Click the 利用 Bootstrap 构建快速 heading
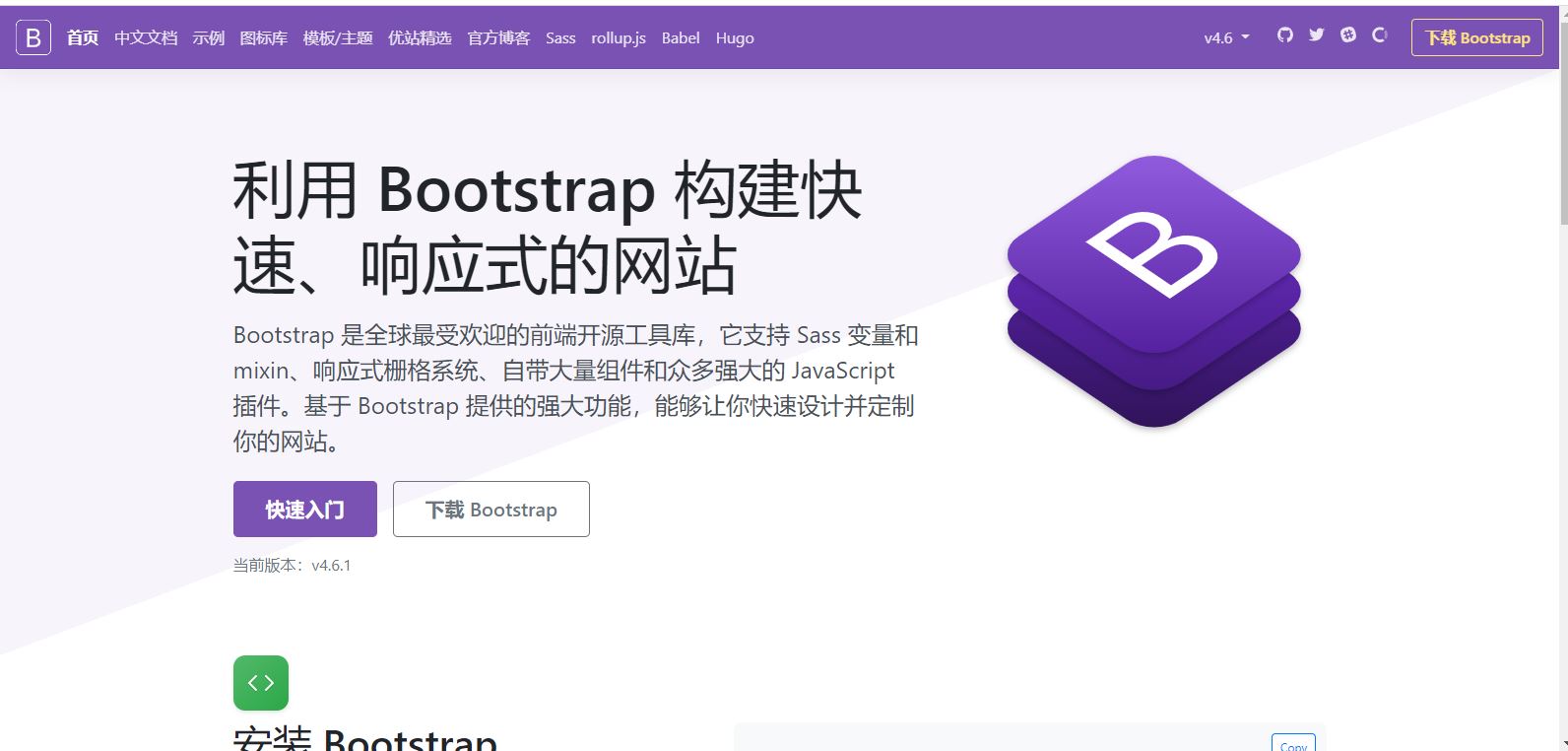Viewport: 1568px width, 751px height. tap(548, 227)
